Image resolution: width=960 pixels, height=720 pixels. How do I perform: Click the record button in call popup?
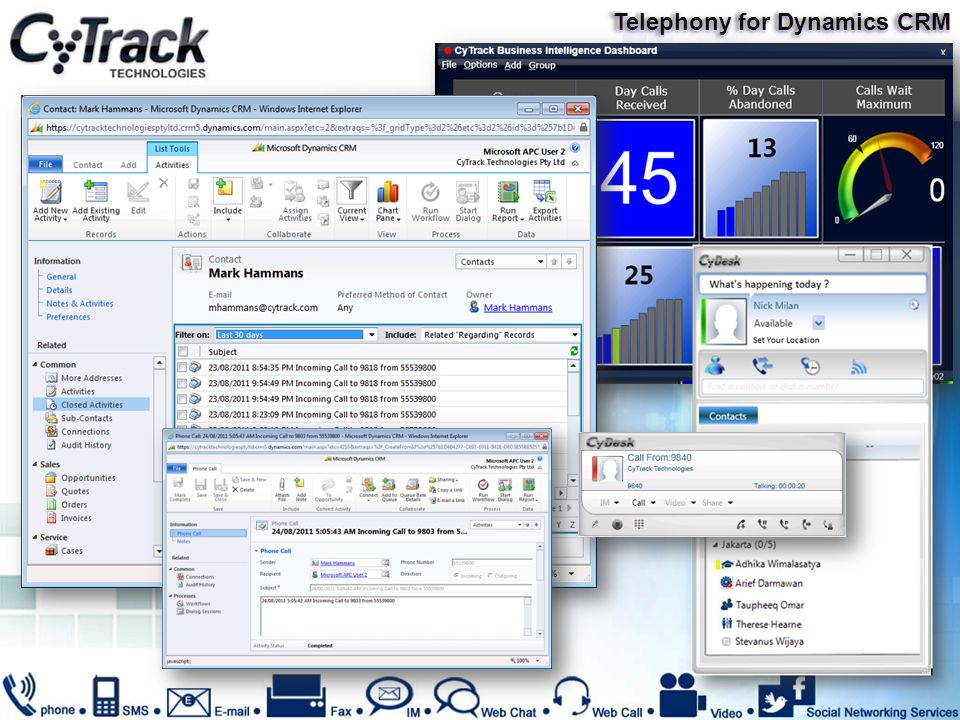tap(617, 524)
